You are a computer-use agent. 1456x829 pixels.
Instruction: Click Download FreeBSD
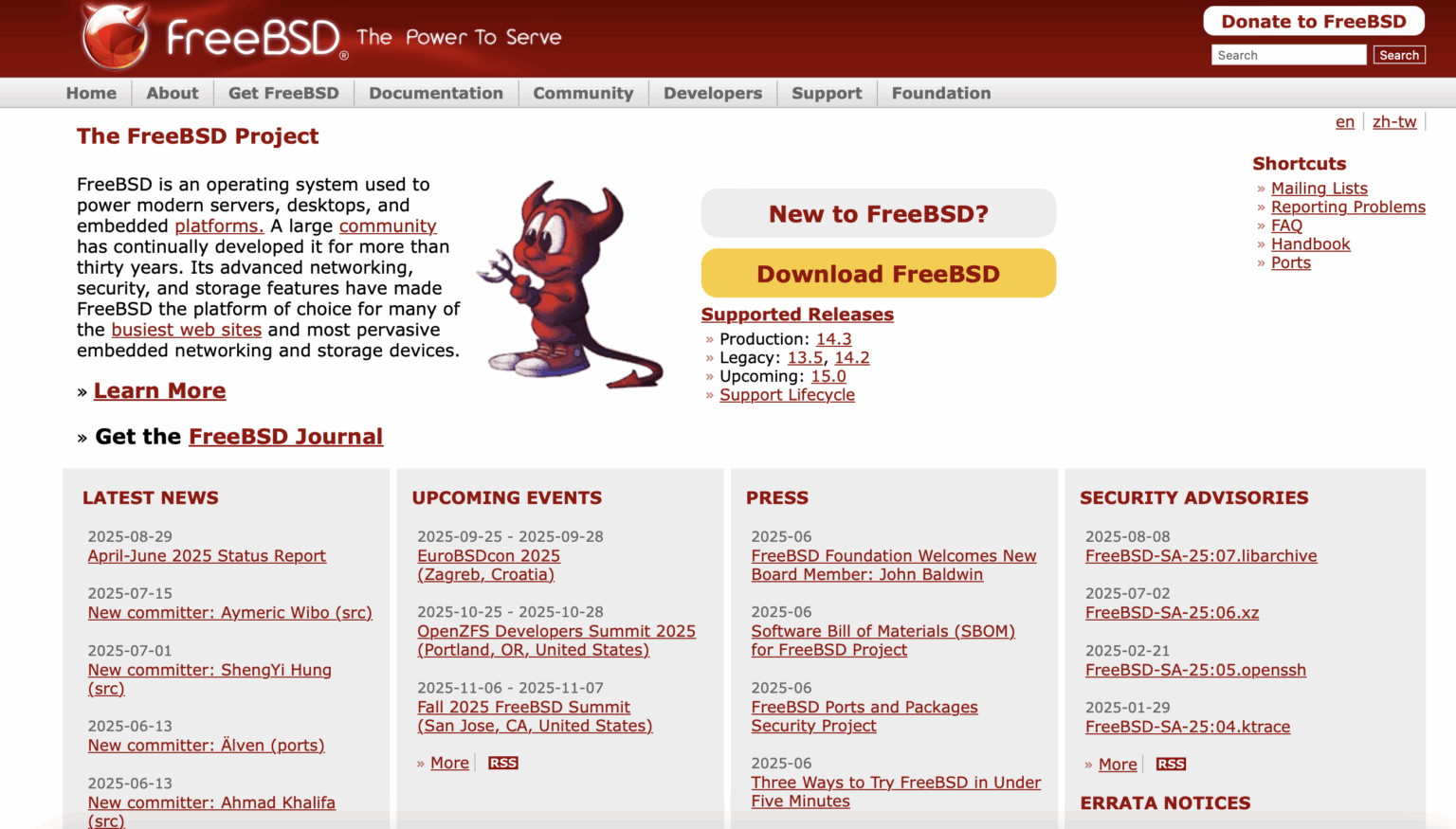click(x=878, y=273)
